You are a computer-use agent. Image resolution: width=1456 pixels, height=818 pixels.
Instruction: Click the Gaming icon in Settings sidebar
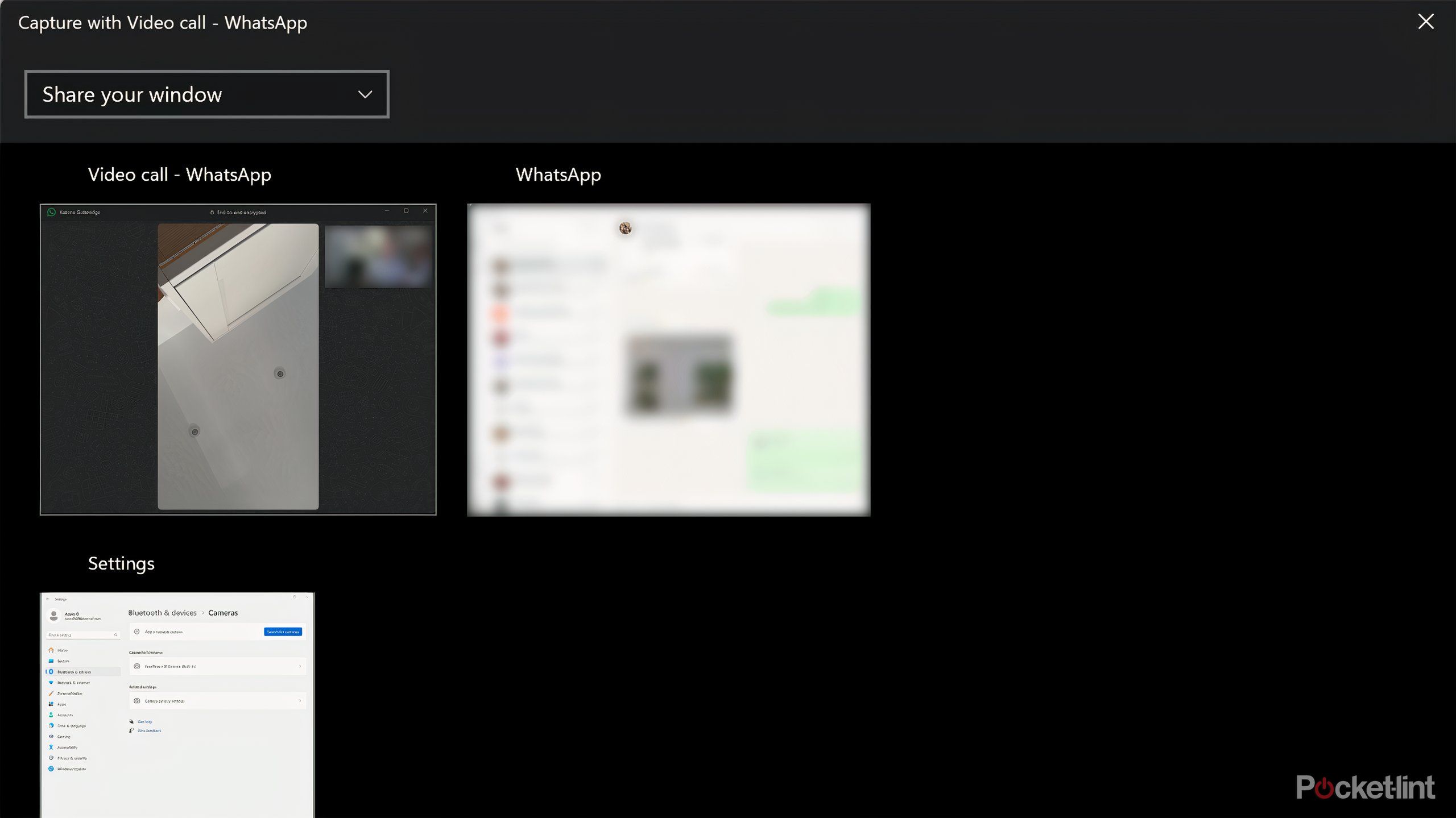[51, 737]
